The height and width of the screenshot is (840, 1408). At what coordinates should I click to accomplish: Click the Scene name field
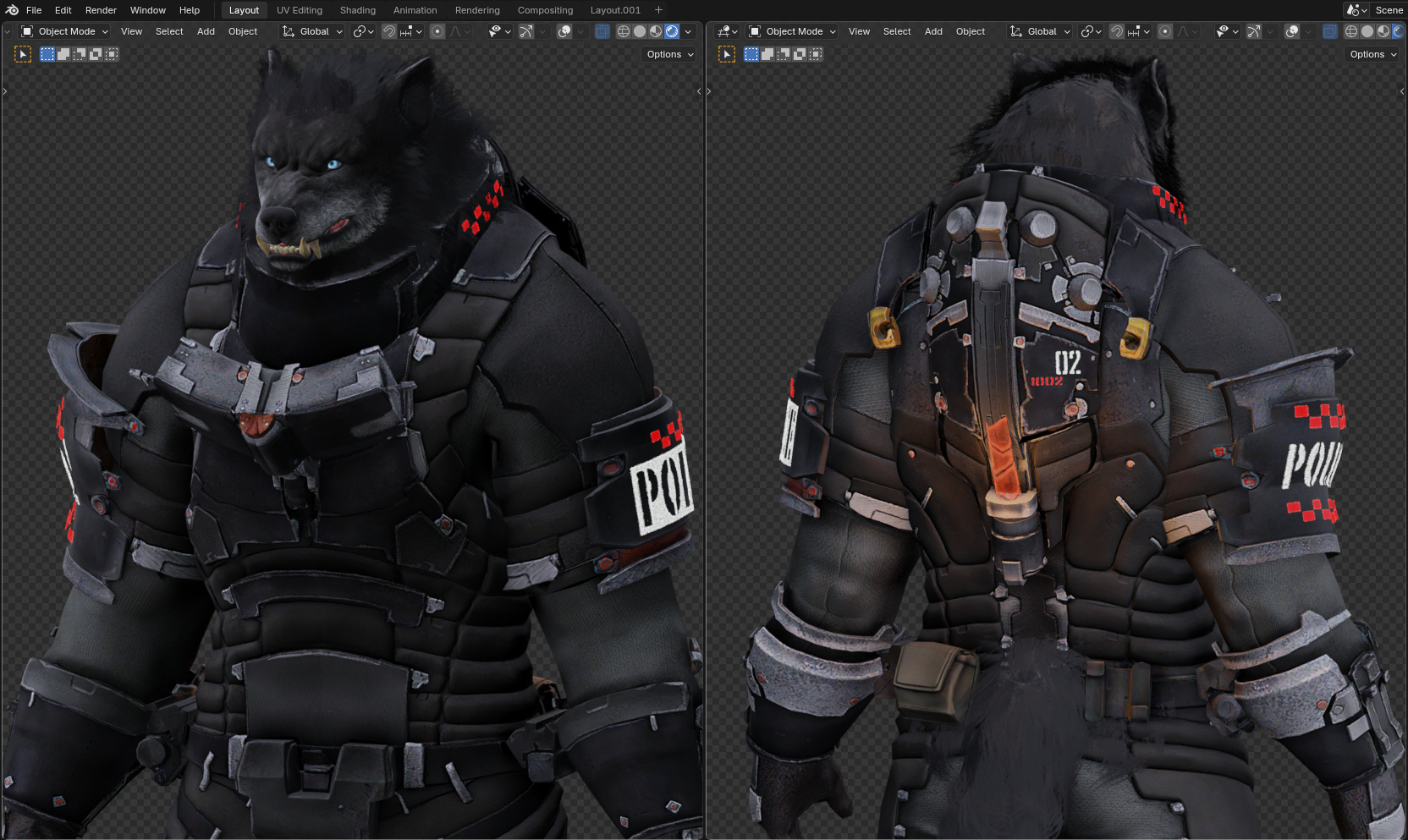tap(1389, 10)
